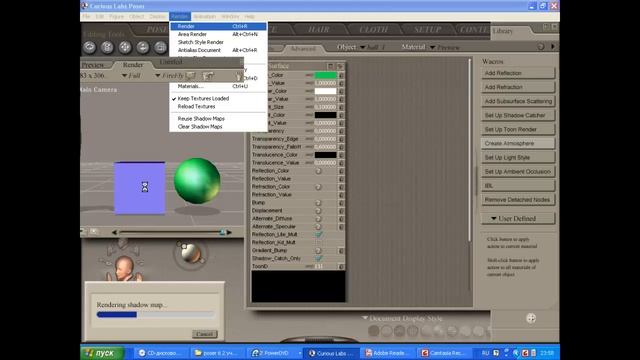Open render quality Full dropdown
Screen dimensions: 640x360
131,76
